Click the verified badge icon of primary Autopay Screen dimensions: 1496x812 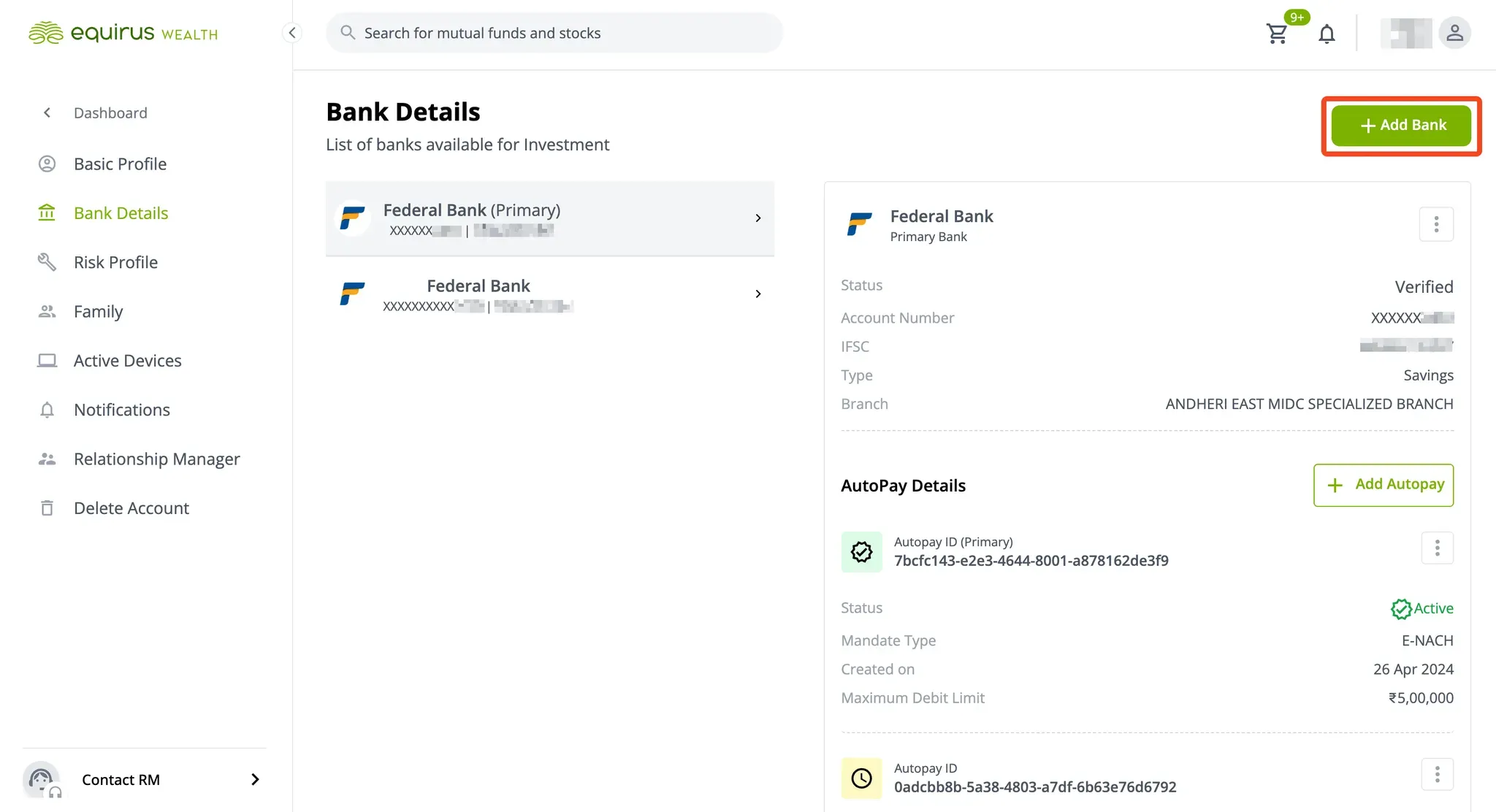coord(862,552)
